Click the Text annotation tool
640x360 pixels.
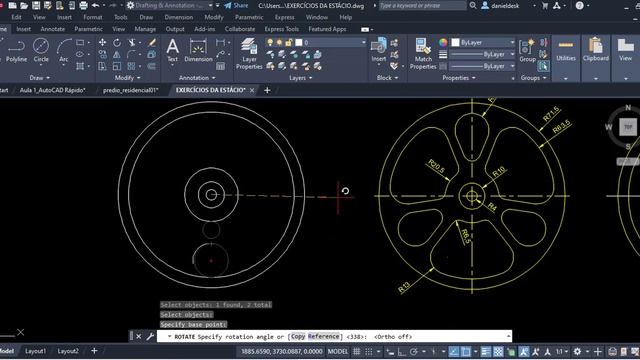point(173,51)
